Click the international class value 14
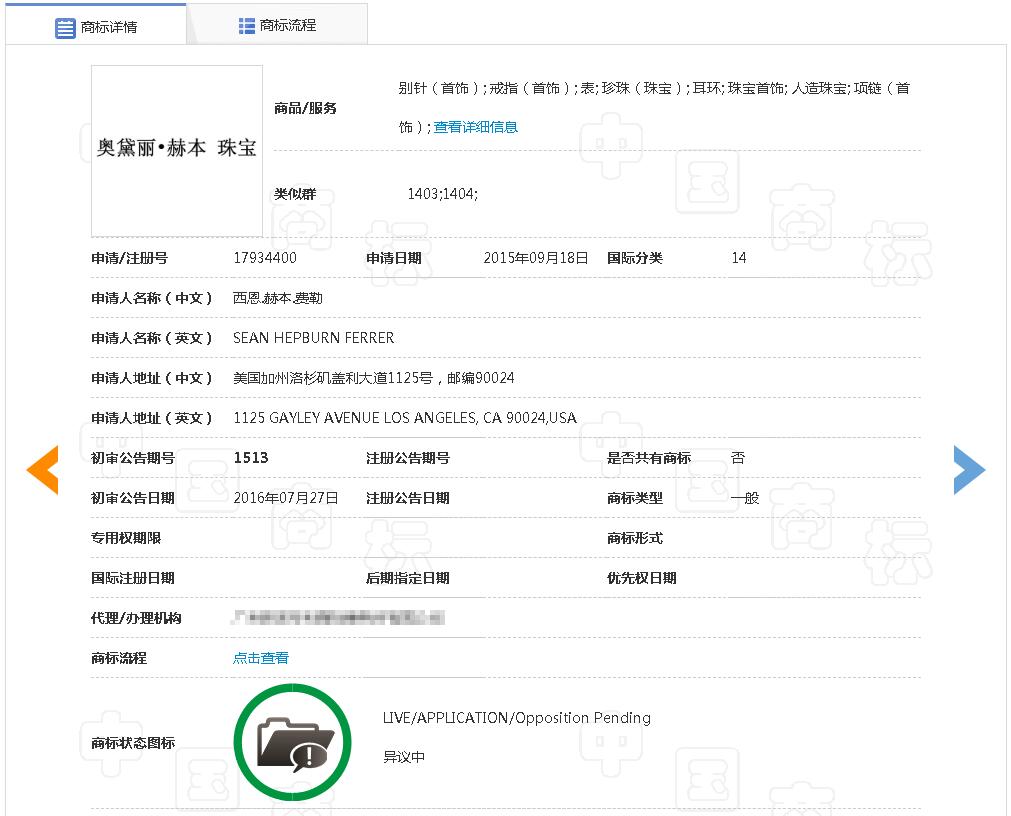The image size is (1011, 816). click(739, 258)
